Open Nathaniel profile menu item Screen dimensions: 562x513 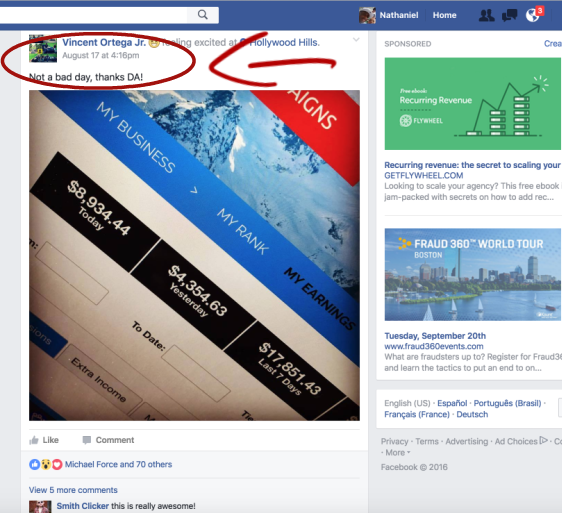click(399, 15)
